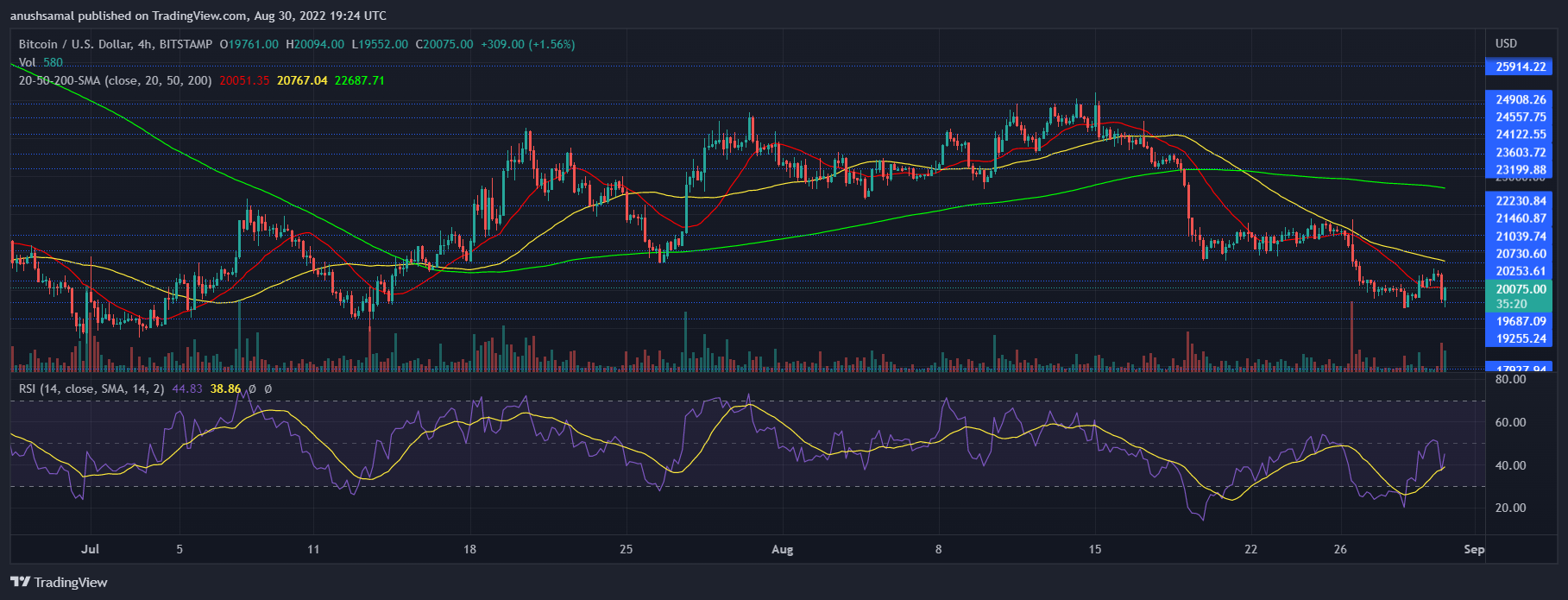Viewport: 1568px width, 600px height.
Task: Click the volume value 580
Action: [54, 62]
